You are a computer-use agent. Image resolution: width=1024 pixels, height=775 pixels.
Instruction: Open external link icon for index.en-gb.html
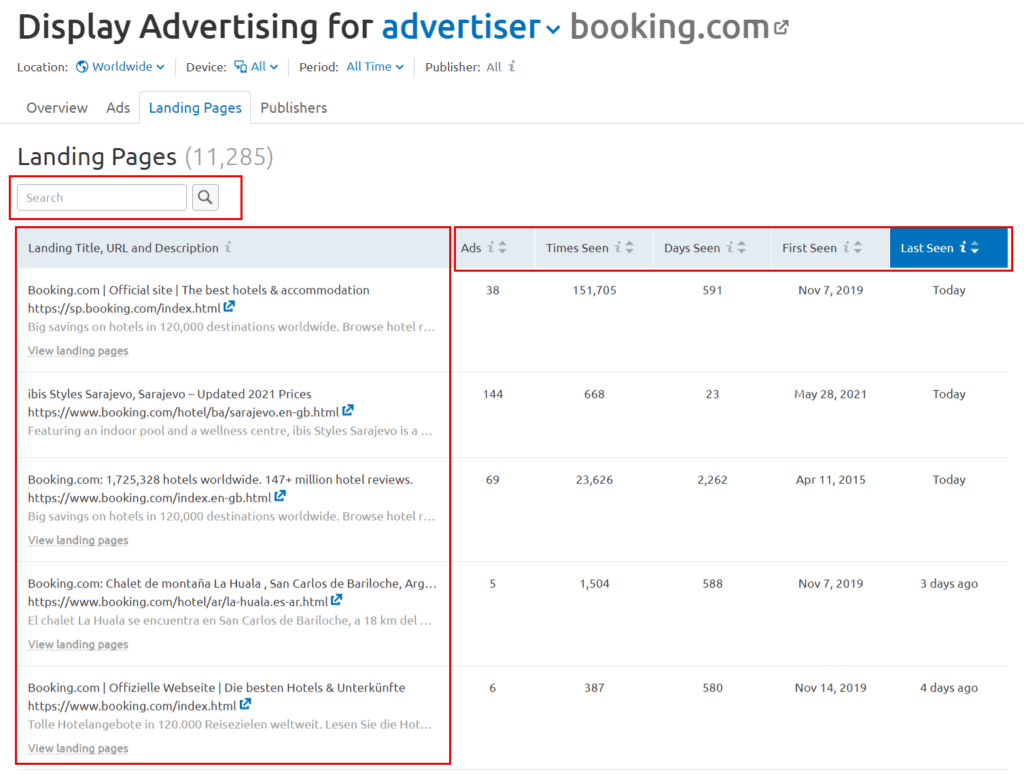click(x=280, y=496)
